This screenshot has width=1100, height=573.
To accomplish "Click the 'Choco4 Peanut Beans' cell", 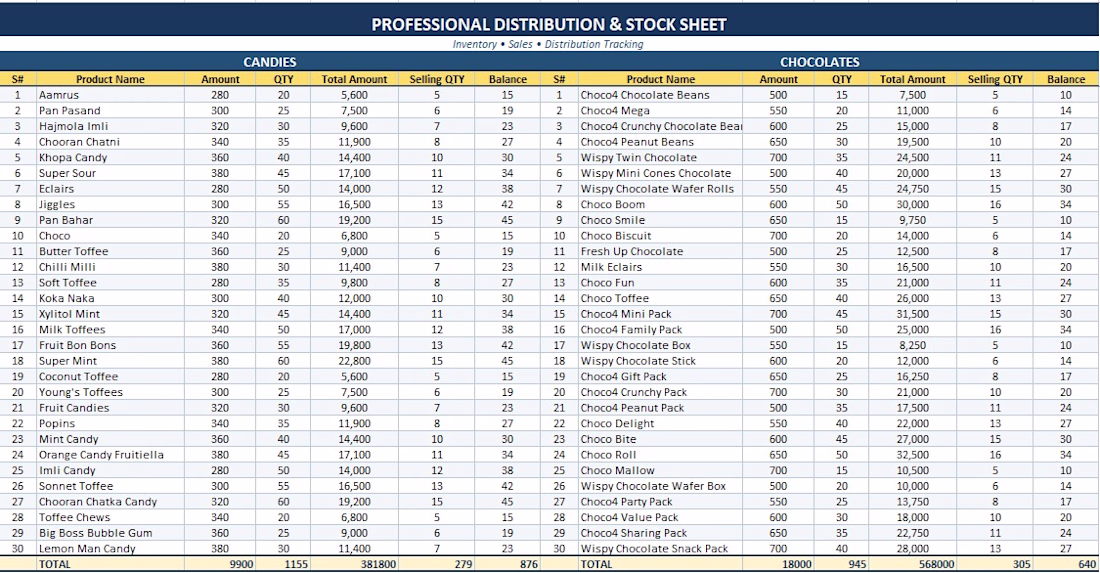I will click(x=660, y=142).
